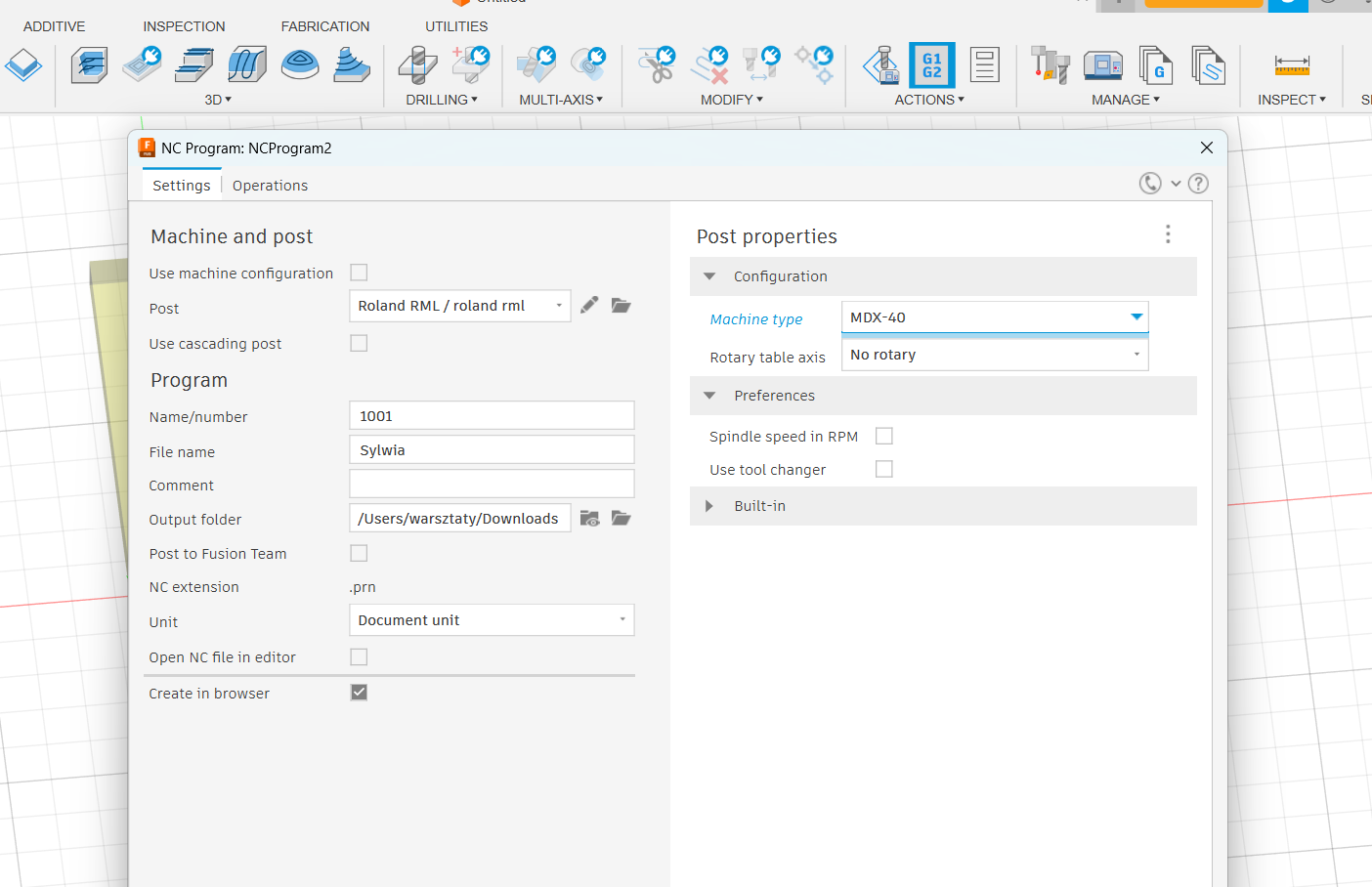Tick Open NC file in editor checkbox
The height and width of the screenshot is (887, 1372).
[359, 656]
